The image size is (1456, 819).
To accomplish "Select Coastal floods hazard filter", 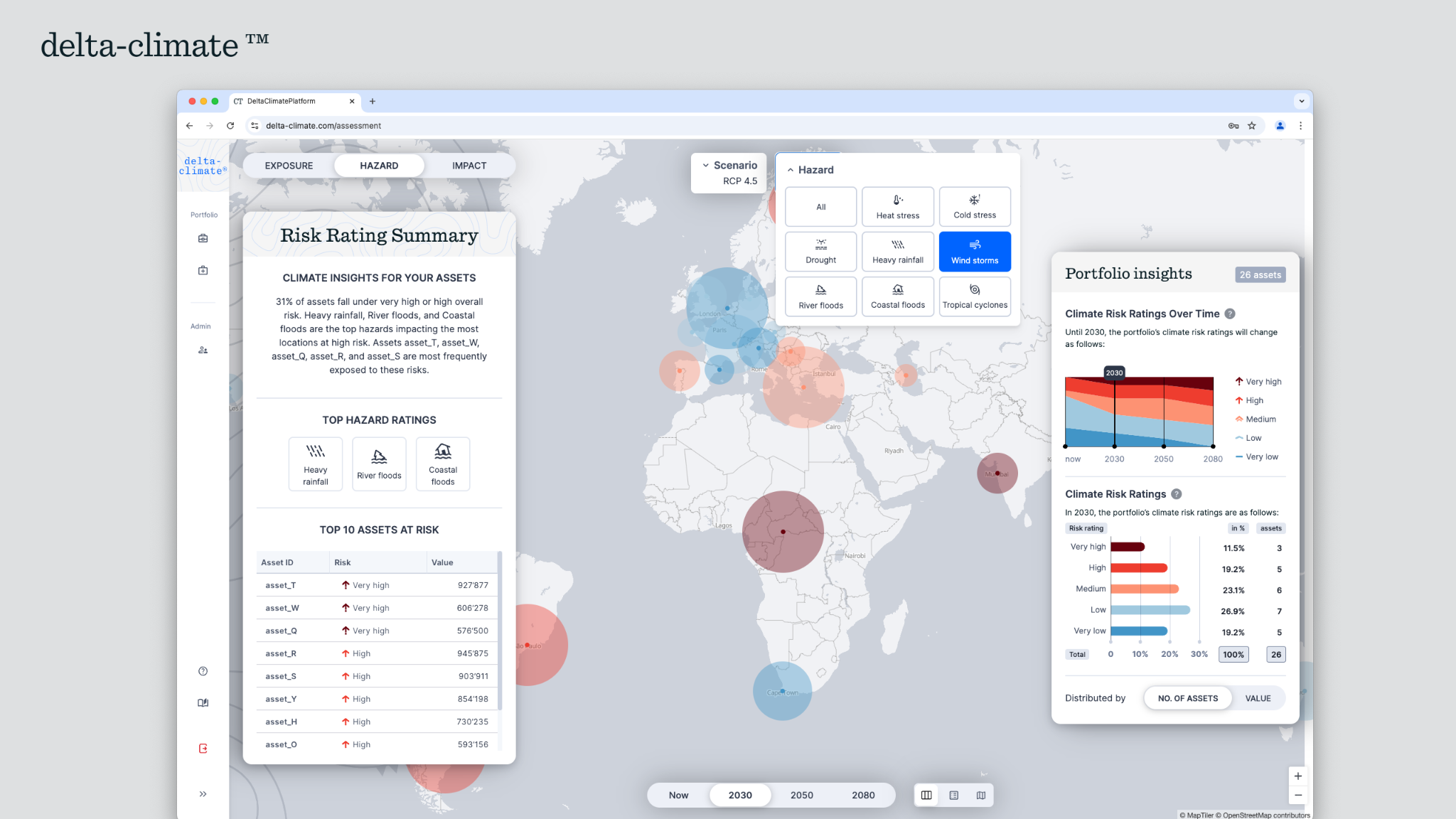I will coord(898,296).
